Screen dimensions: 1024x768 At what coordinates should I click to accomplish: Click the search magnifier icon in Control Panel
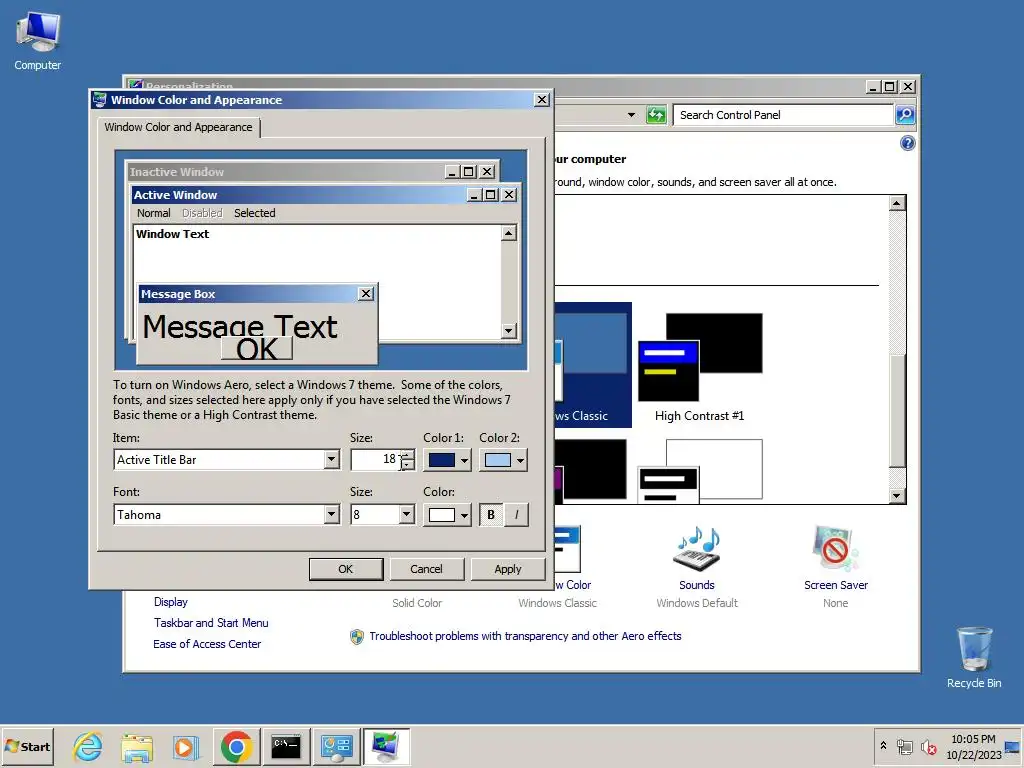coord(904,115)
